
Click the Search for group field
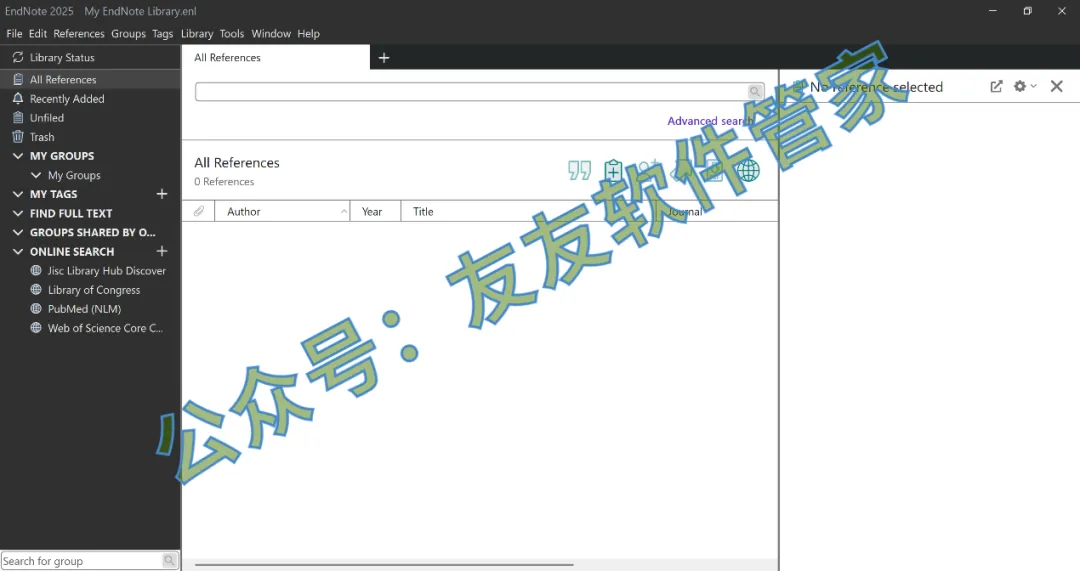tap(81, 561)
